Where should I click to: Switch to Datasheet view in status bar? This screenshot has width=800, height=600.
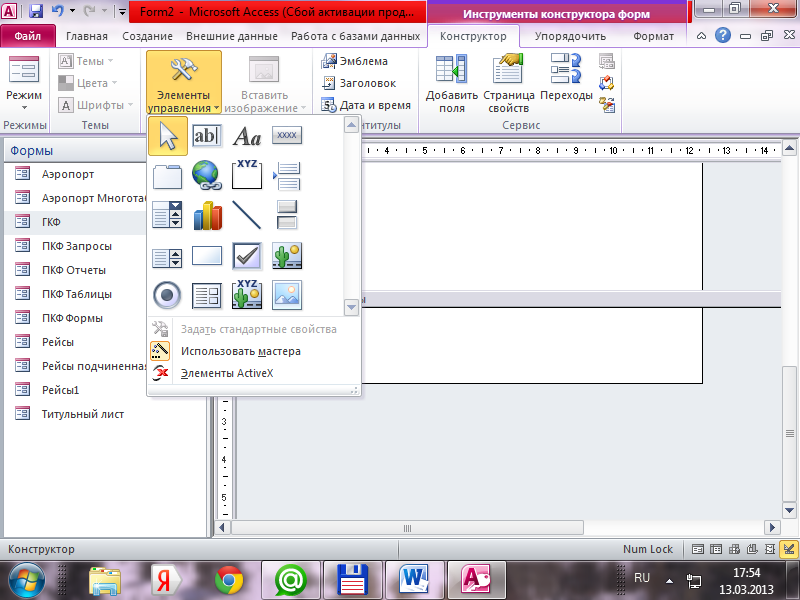coord(716,549)
